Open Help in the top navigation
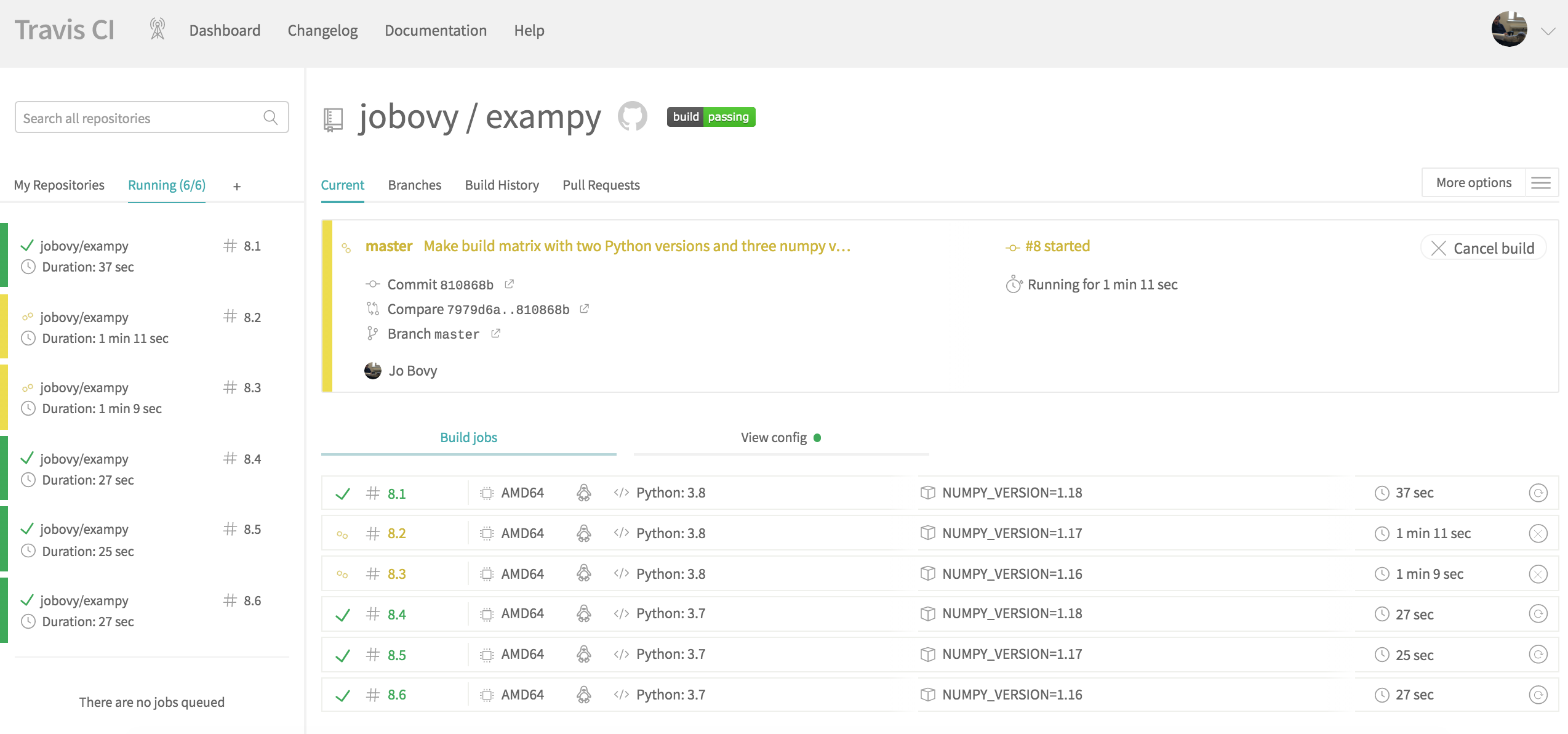The image size is (1568, 734). (529, 30)
